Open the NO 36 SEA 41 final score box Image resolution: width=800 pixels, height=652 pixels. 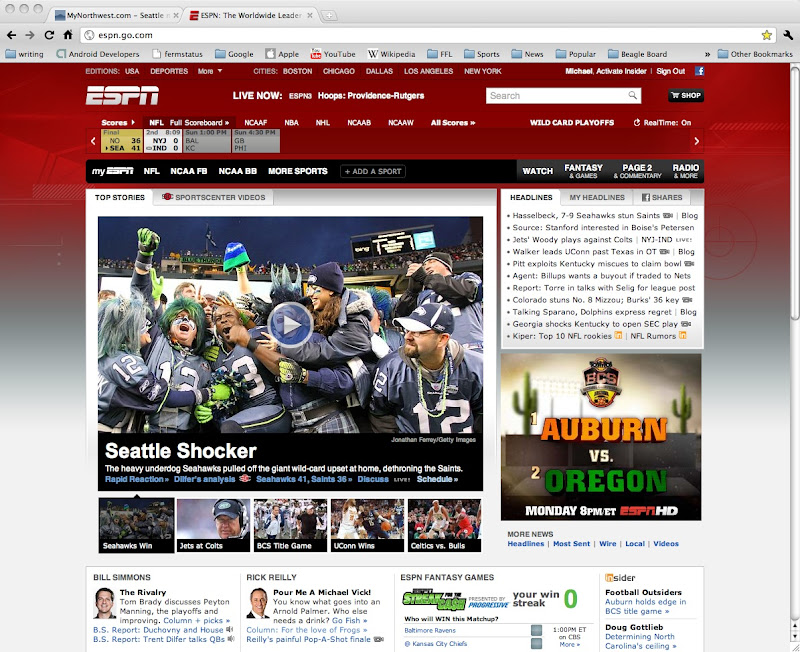[x=121, y=141]
